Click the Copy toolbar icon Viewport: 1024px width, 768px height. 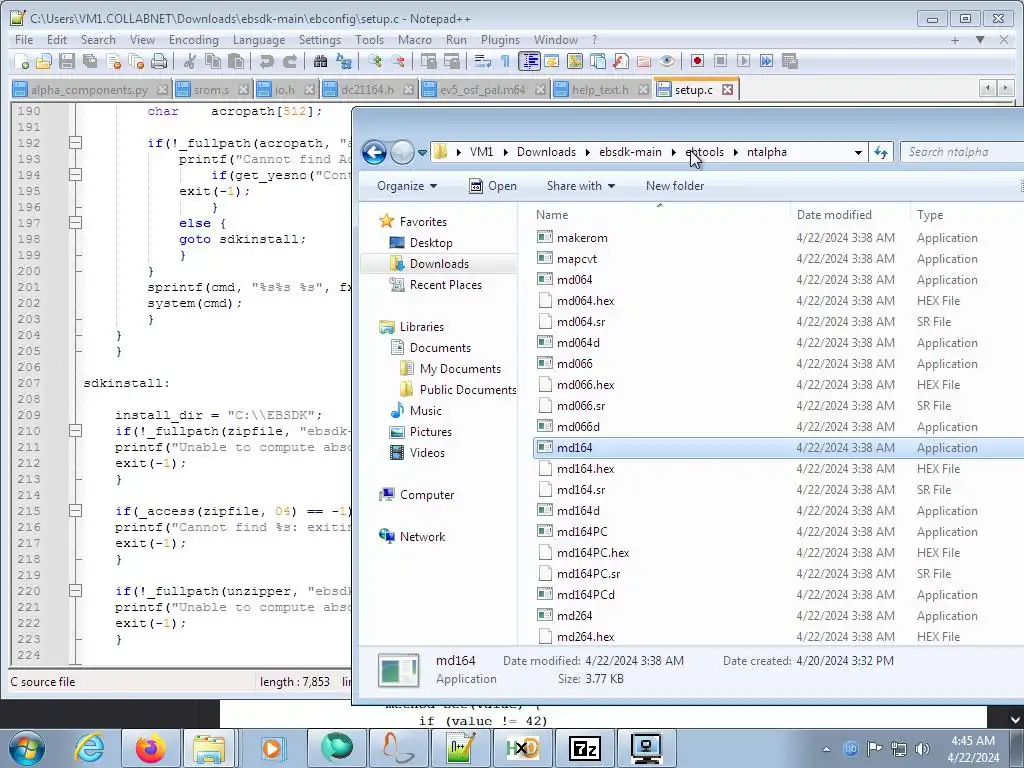[x=213, y=61]
